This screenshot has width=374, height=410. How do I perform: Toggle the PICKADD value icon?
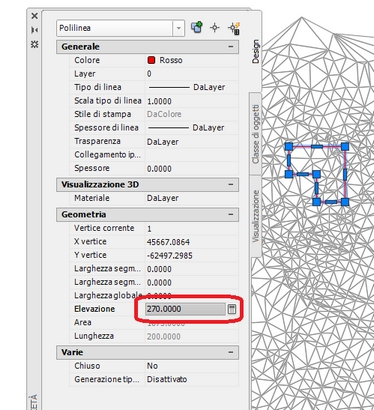[x=197, y=27]
